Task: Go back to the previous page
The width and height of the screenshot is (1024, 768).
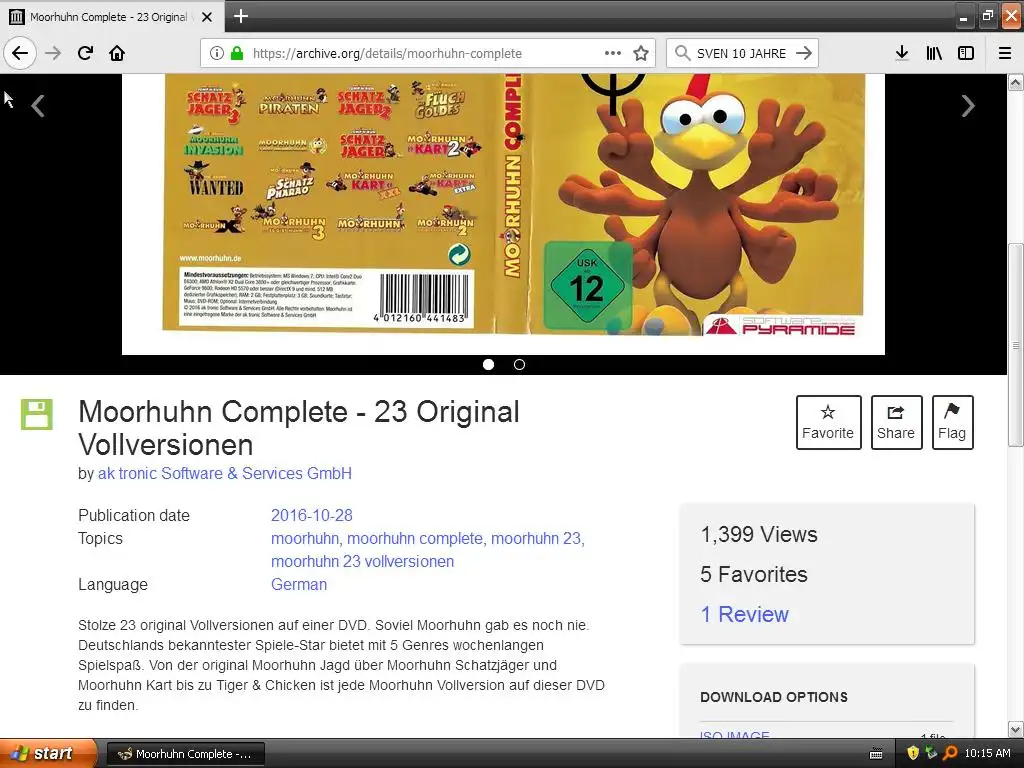Action: (20, 53)
